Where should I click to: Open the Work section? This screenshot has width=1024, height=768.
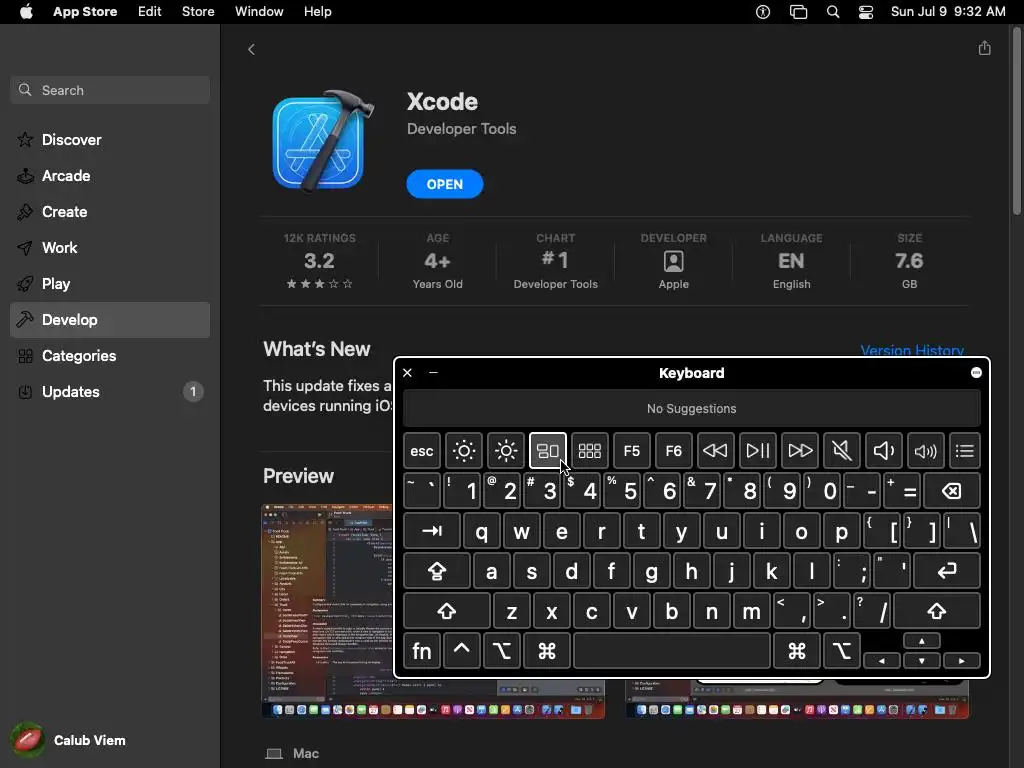(110, 248)
